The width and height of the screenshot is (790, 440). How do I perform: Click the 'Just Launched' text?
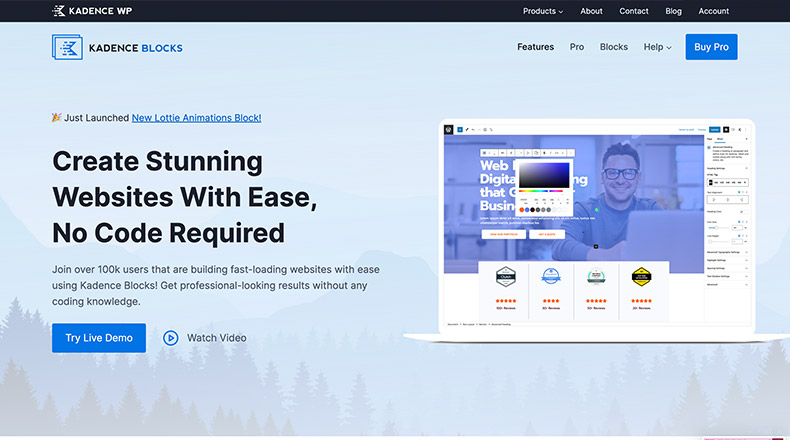coord(97,118)
